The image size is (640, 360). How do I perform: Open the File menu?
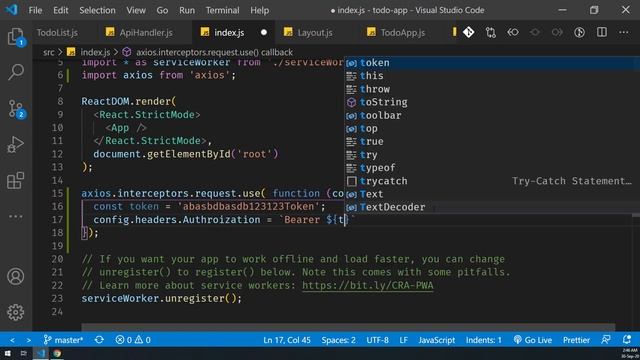click(35, 10)
